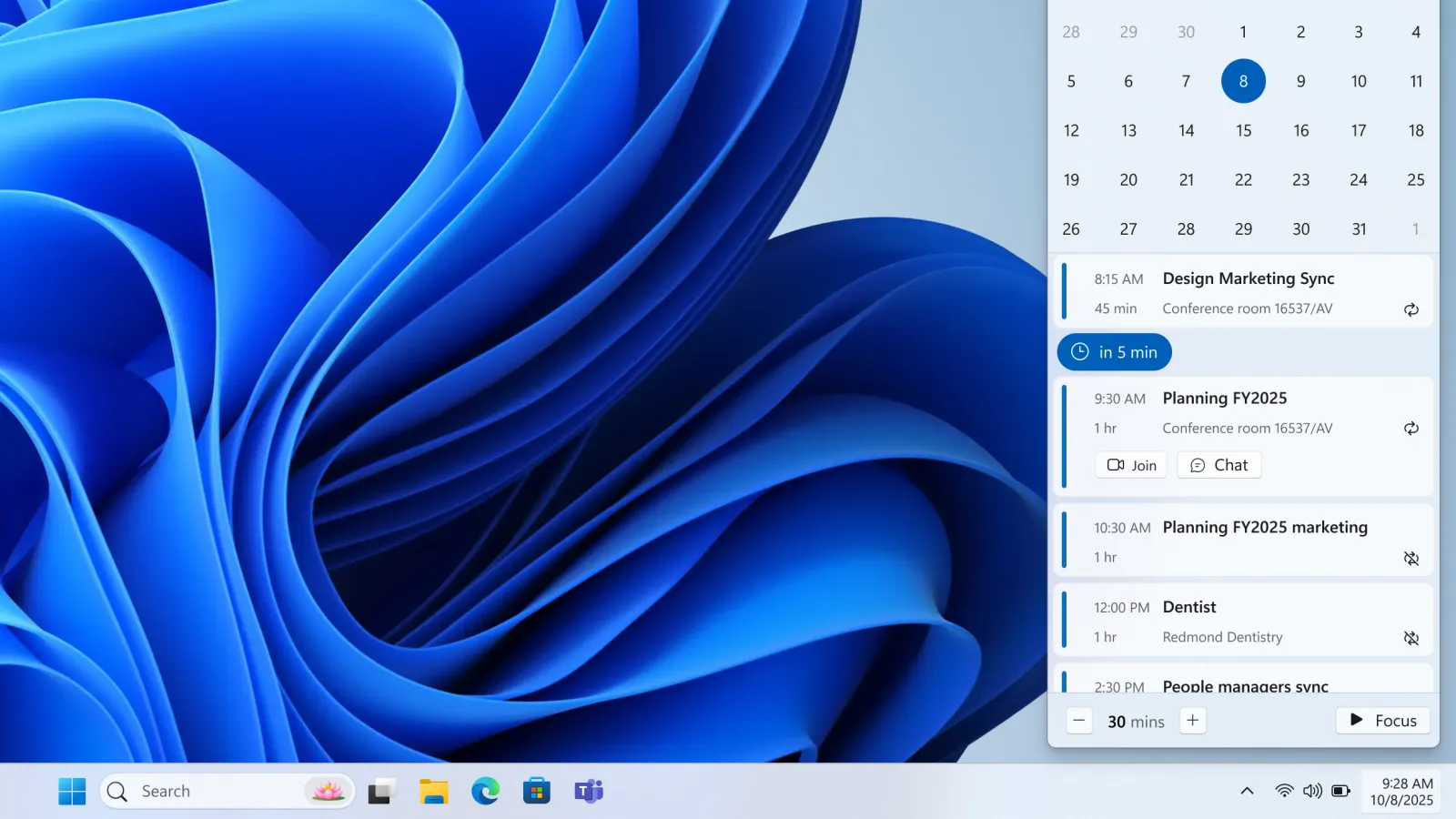The width and height of the screenshot is (1456, 819).
Task: Launch Microsoft Edge from the taskbar
Action: coord(485,791)
